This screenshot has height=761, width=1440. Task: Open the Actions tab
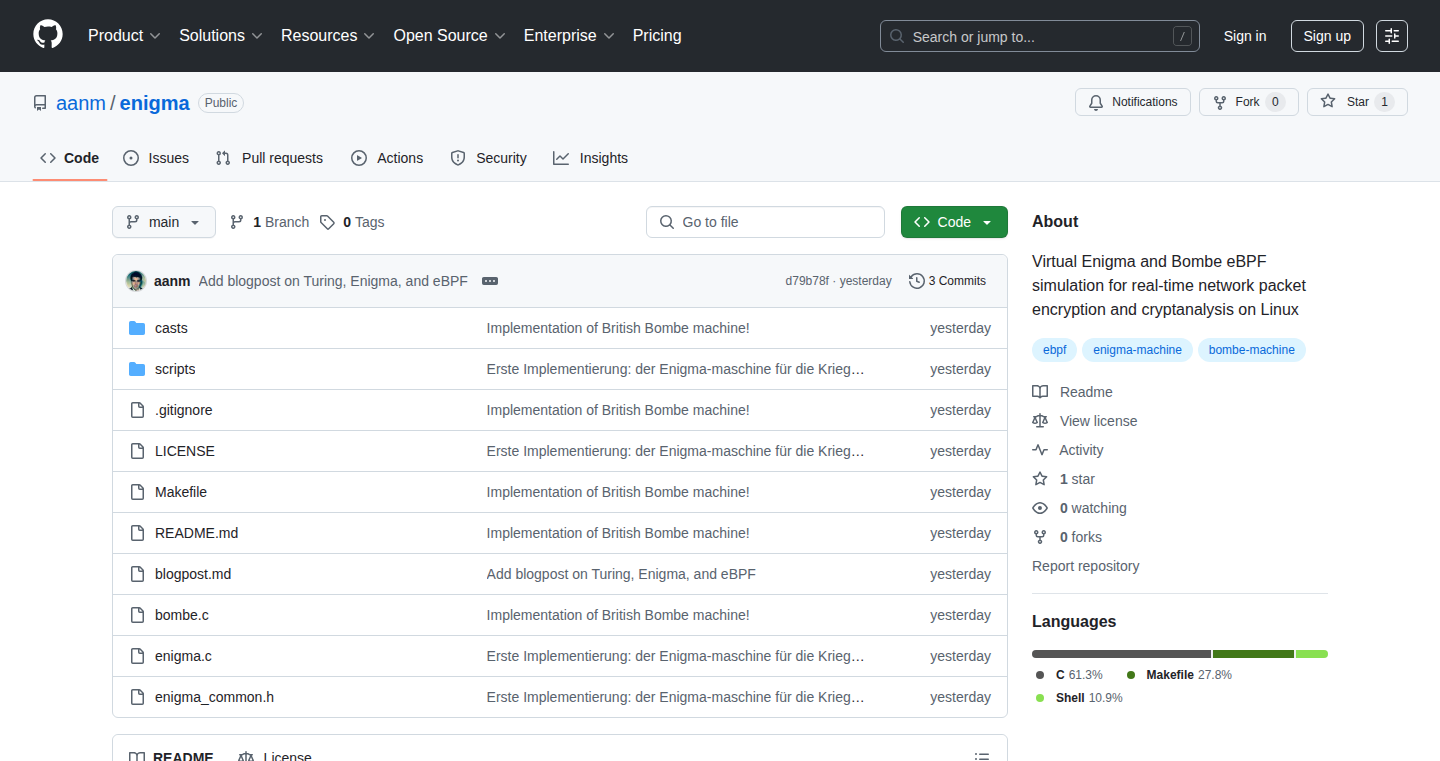pyautogui.click(x=387, y=158)
